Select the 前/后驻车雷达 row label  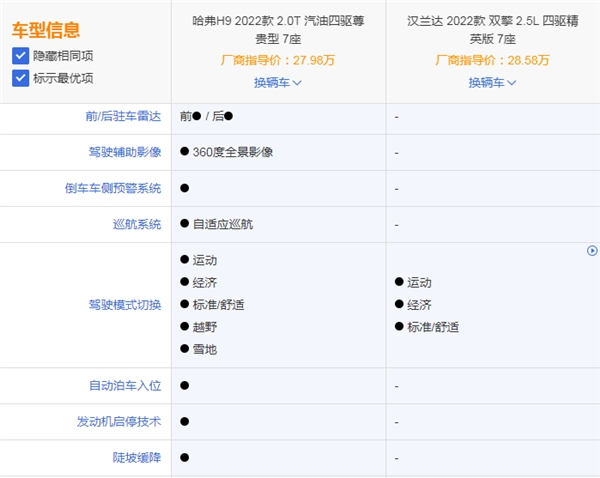124,116
